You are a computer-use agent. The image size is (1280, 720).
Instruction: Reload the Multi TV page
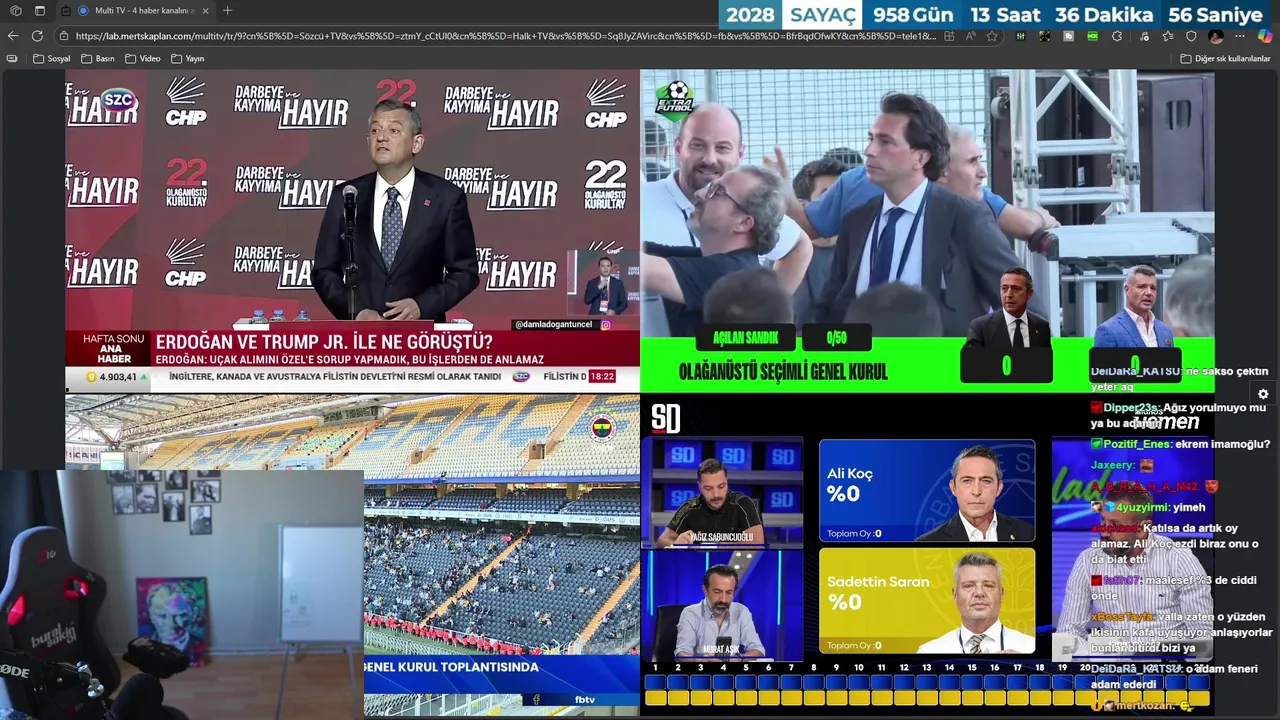point(37,36)
